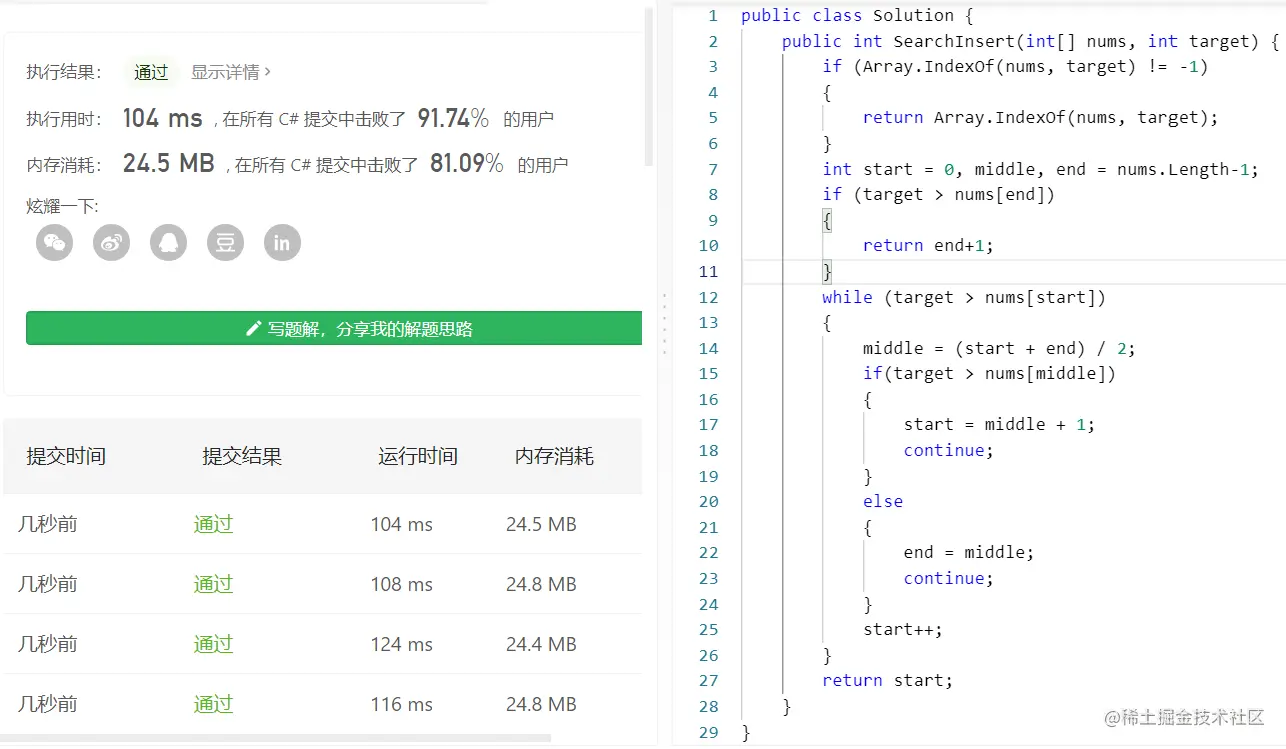The height and width of the screenshot is (749, 1286).
Task: Click the 116 ms runtime cell
Action: tap(401, 704)
